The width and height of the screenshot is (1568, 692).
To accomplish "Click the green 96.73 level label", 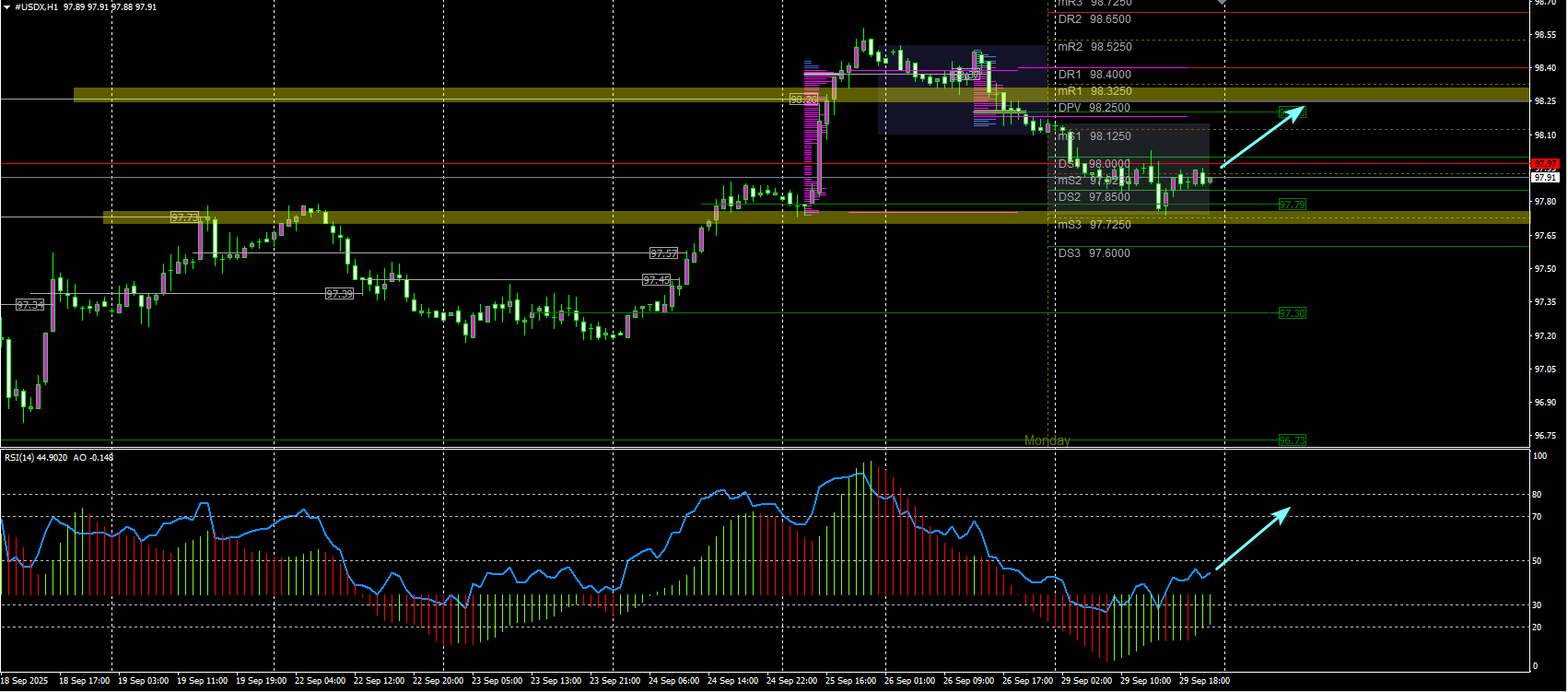I will click(x=1292, y=440).
